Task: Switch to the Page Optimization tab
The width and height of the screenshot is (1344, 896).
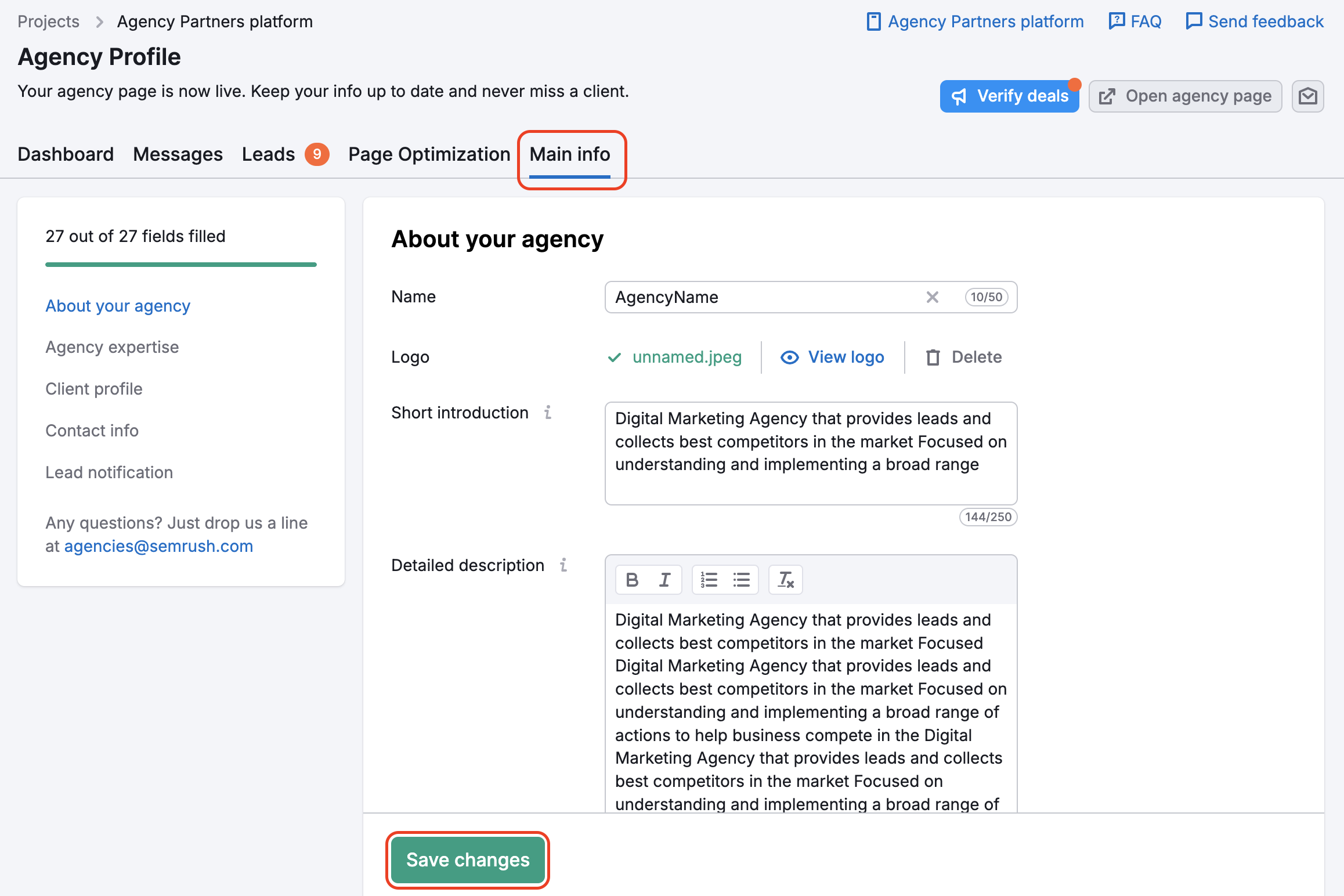Action: coord(430,154)
